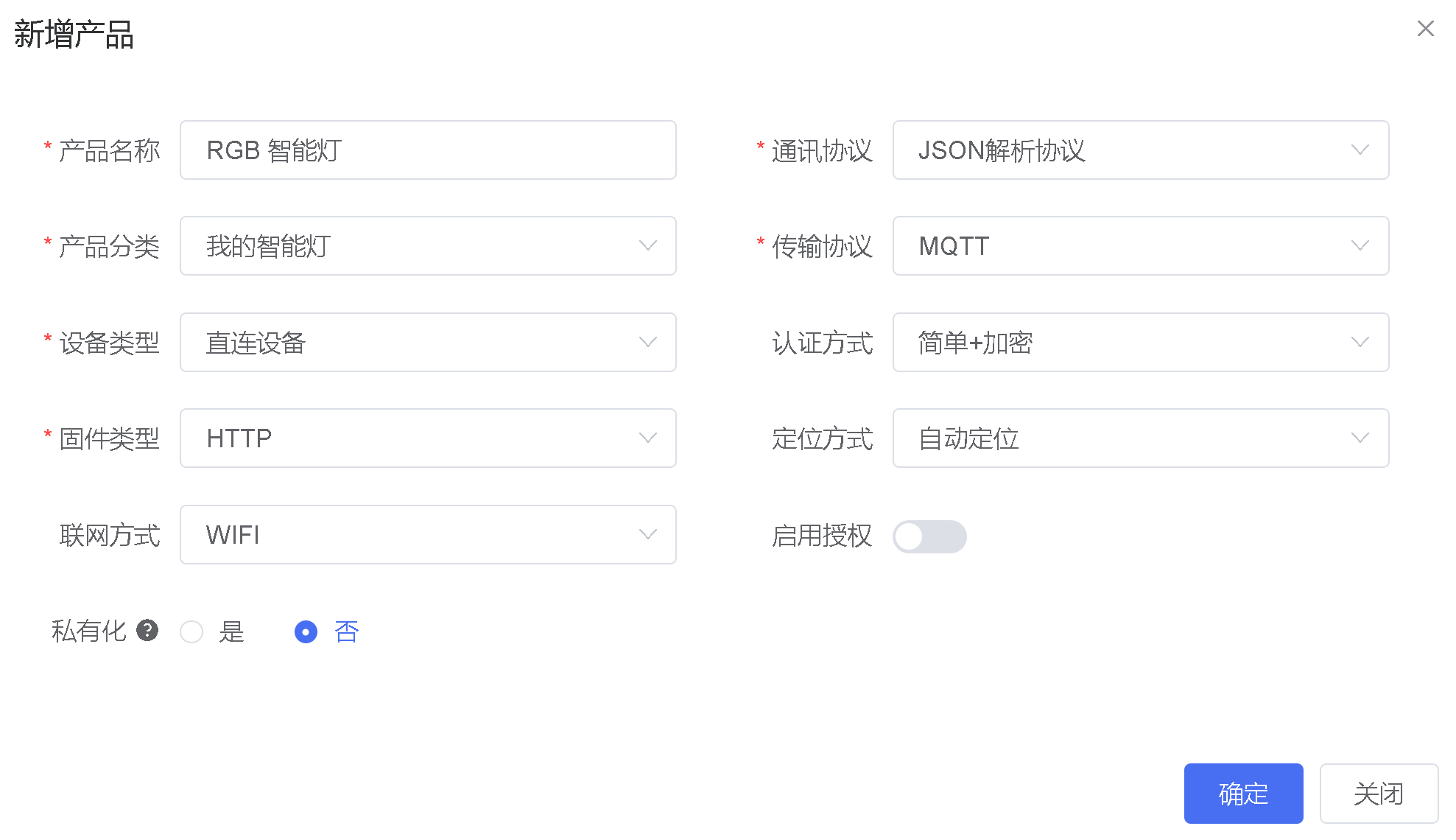Open the JSON解析协议 dropdown
Viewport: 1456px width, 840px height.
[1141, 150]
